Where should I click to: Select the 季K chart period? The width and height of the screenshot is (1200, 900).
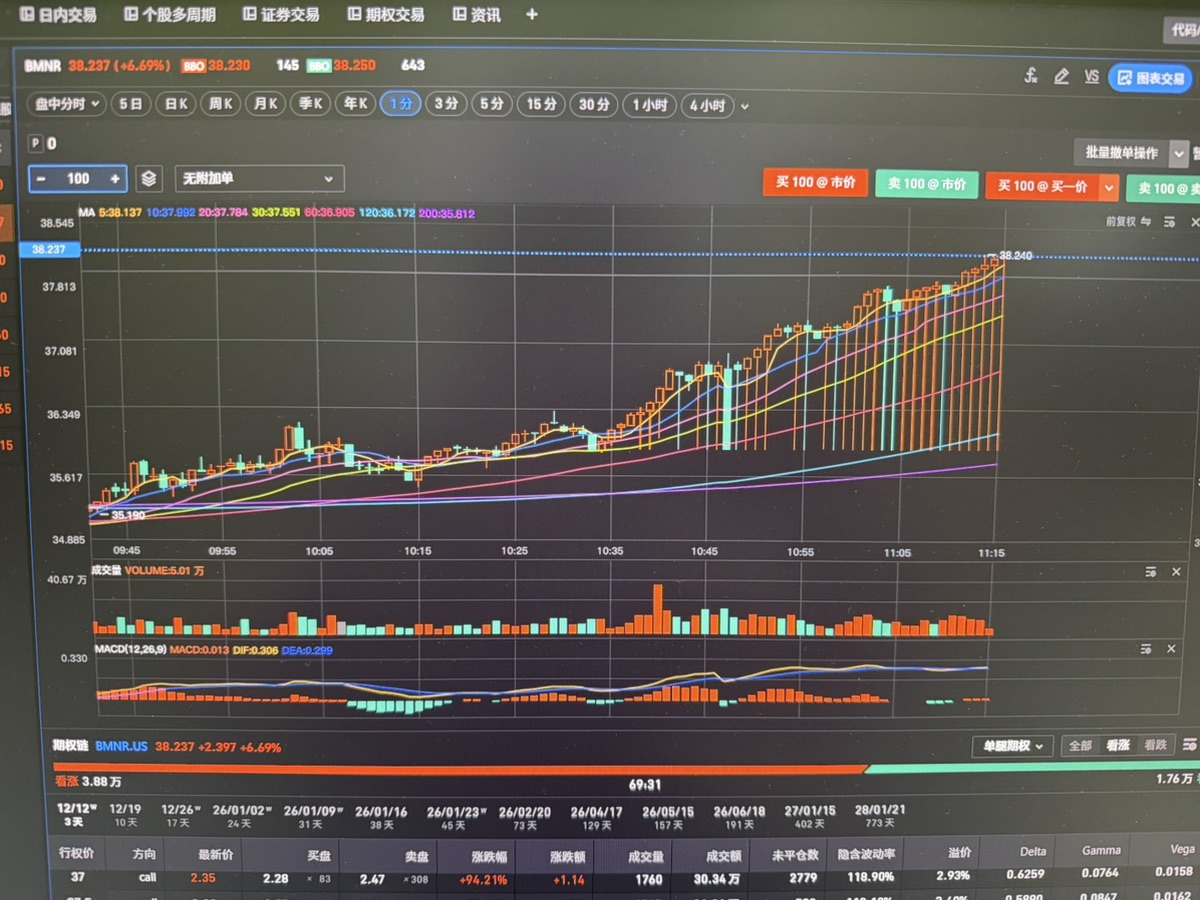(x=311, y=104)
